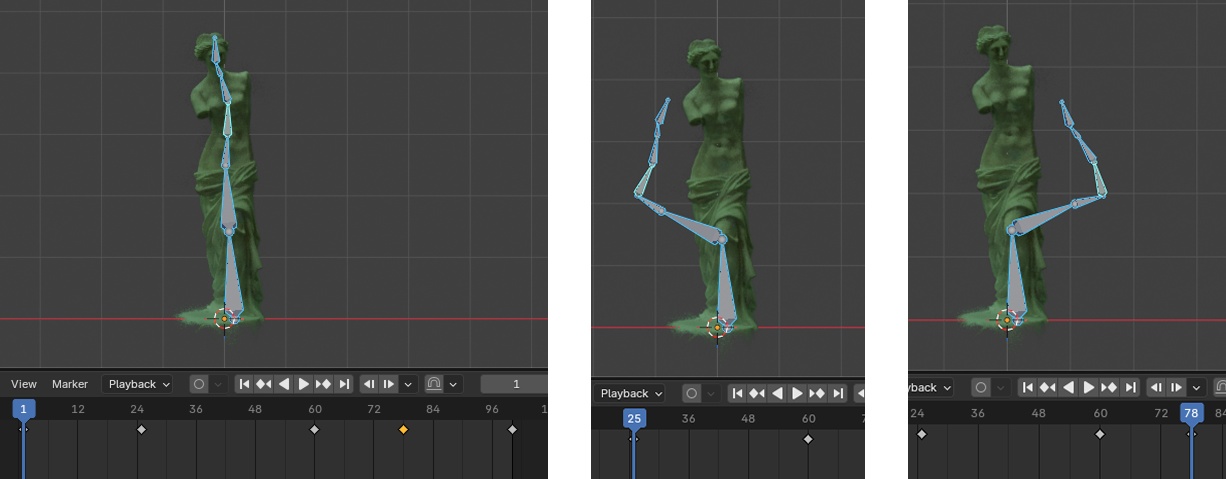Click frame number 48 in frame 1 timeline ruler
Image resolution: width=1226 pixels, height=479 pixels.
pos(255,409)
